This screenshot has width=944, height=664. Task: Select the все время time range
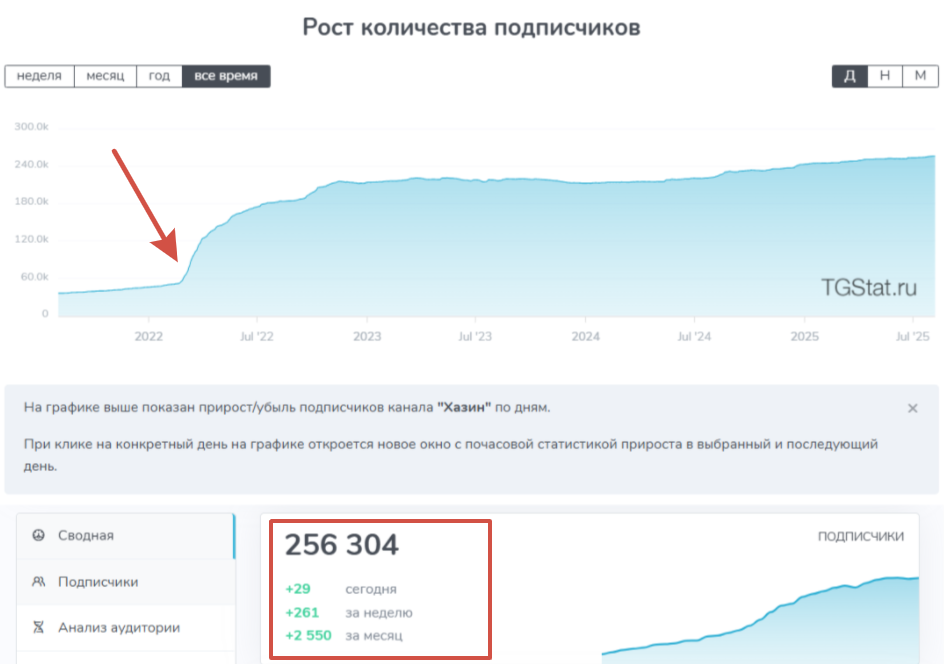(x=226, y=76)
